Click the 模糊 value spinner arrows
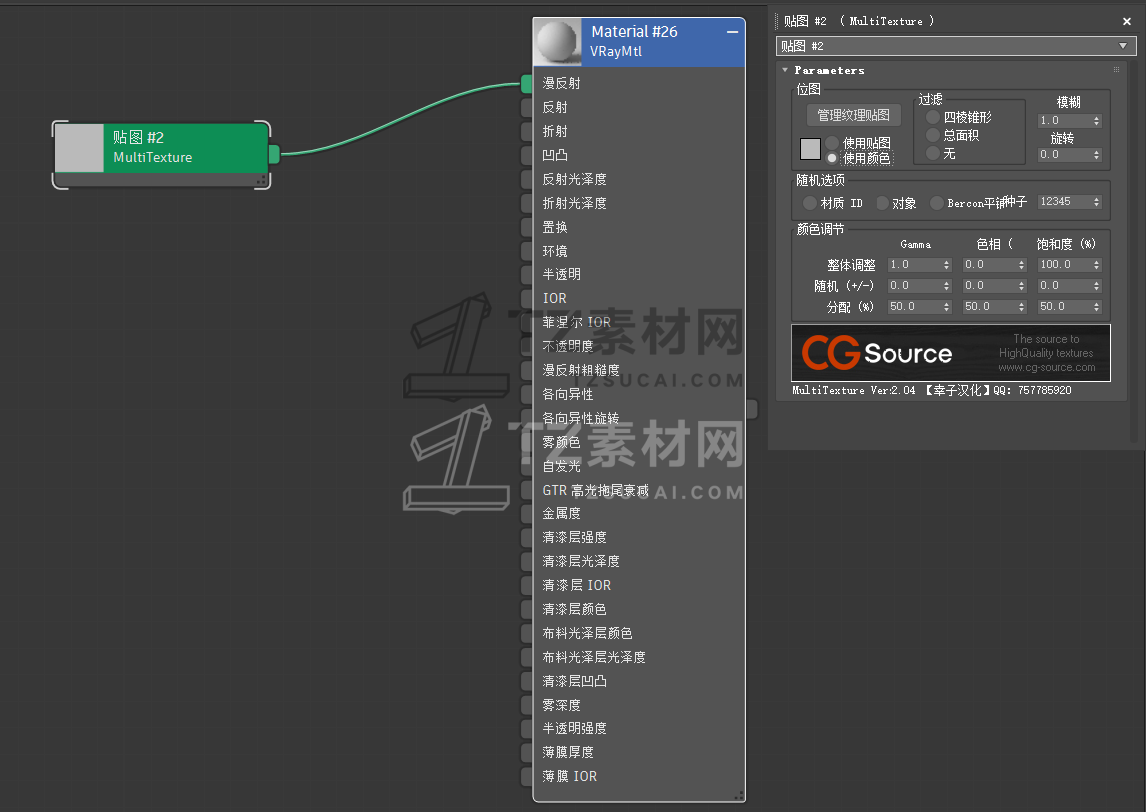Image resolution: width=1146 pixels, height=812 pixels. (x=1096, y=121)
